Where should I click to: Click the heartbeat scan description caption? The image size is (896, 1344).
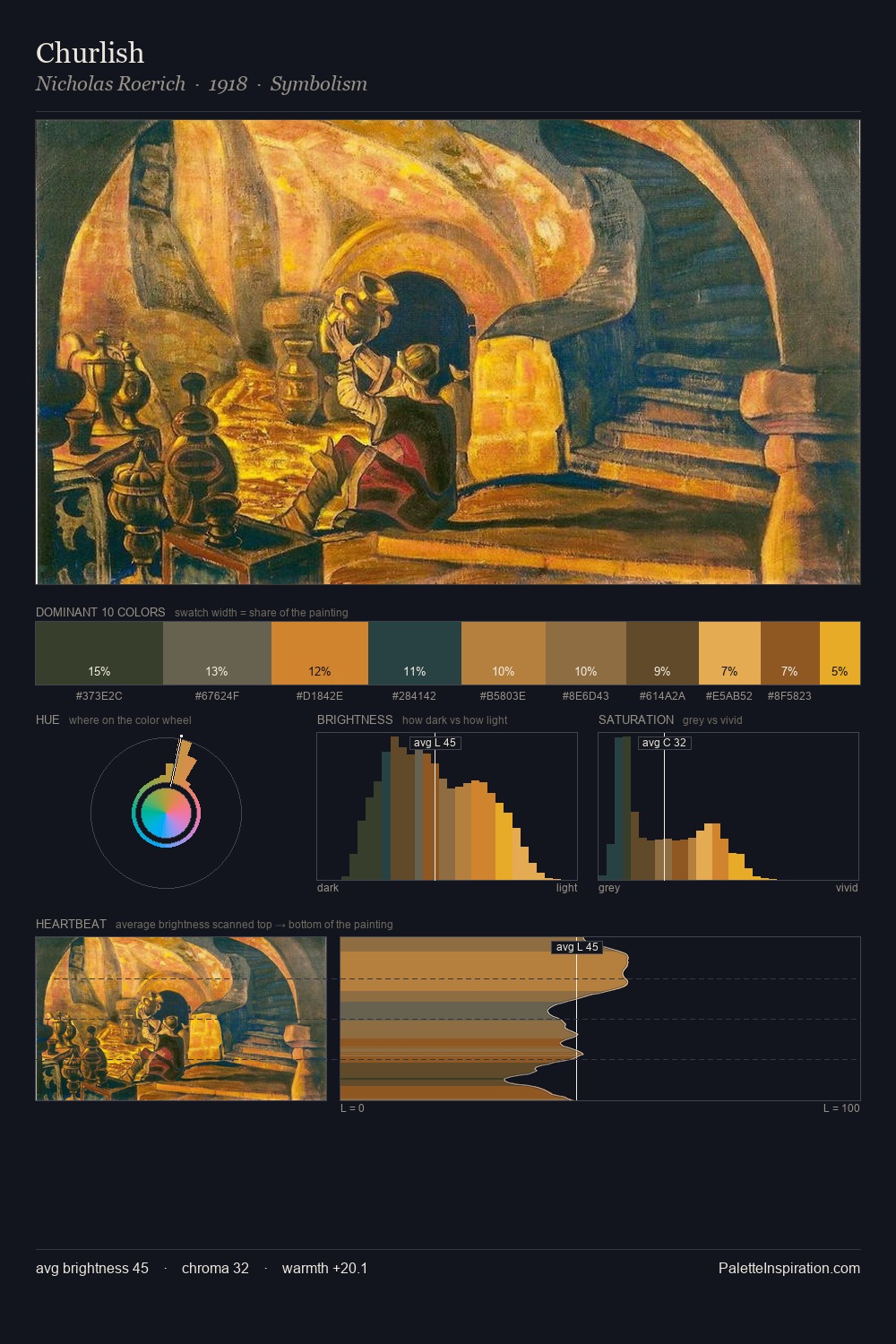tap(254, 925)
